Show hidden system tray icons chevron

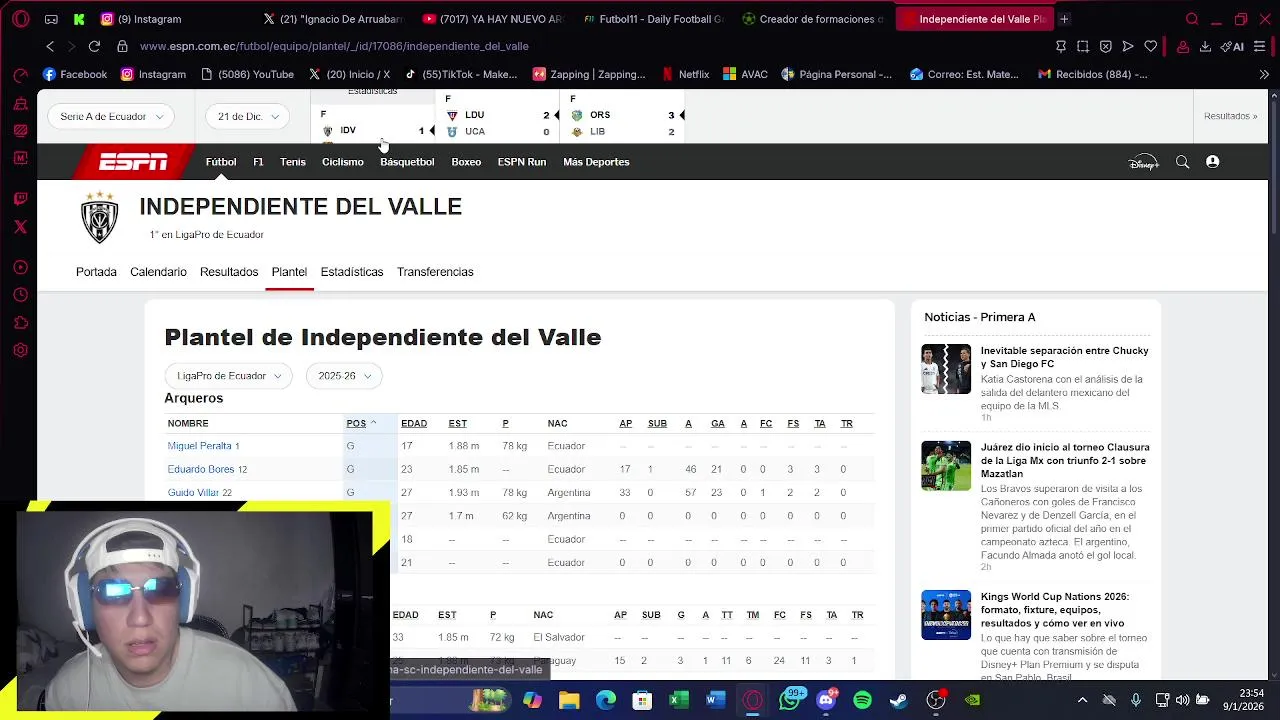click(x=1082, y=700)
